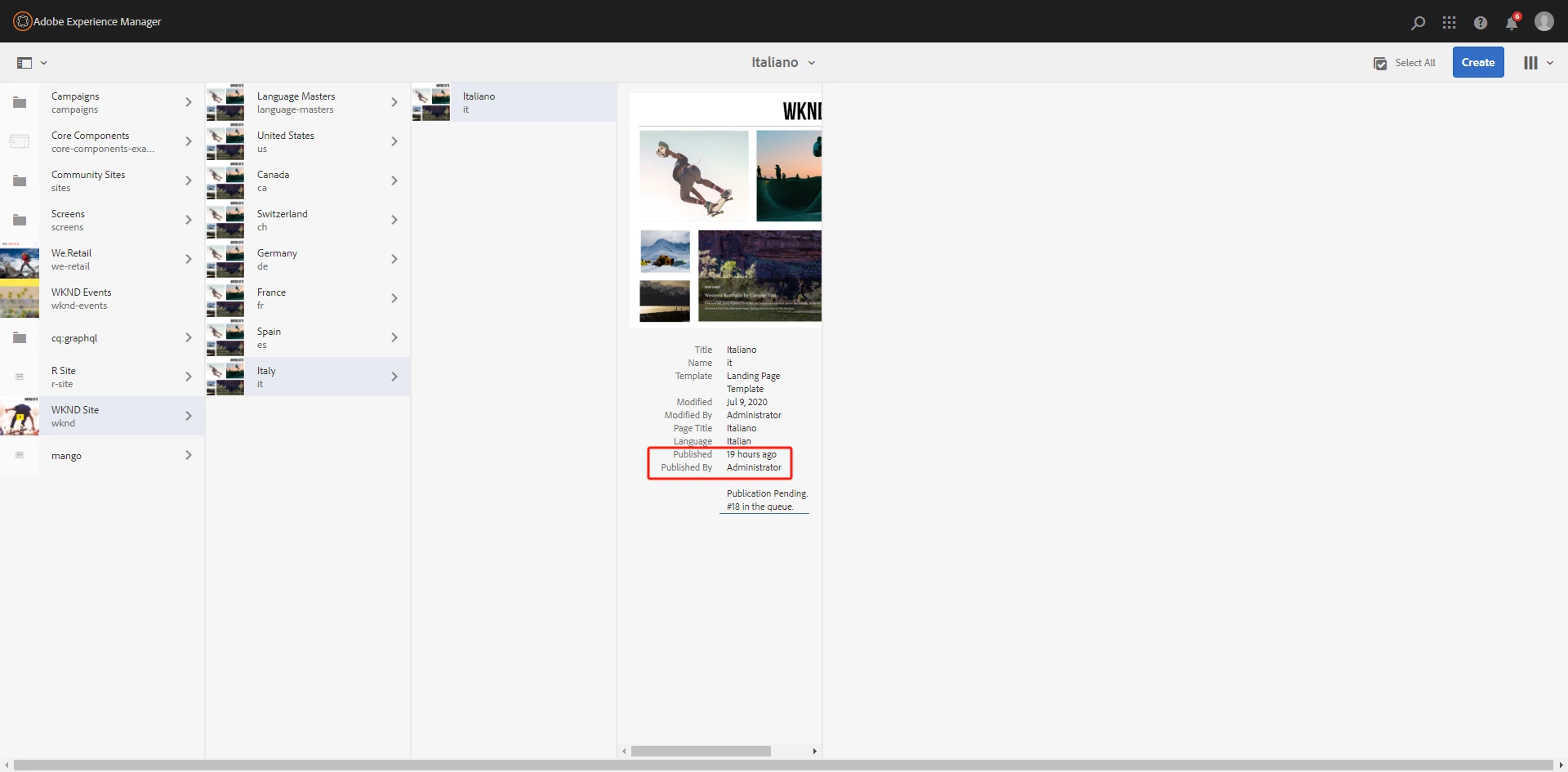Expand the WKND Site chevron
The image size is (1568, 772).
pyautogui.click(x=189, y=416)
